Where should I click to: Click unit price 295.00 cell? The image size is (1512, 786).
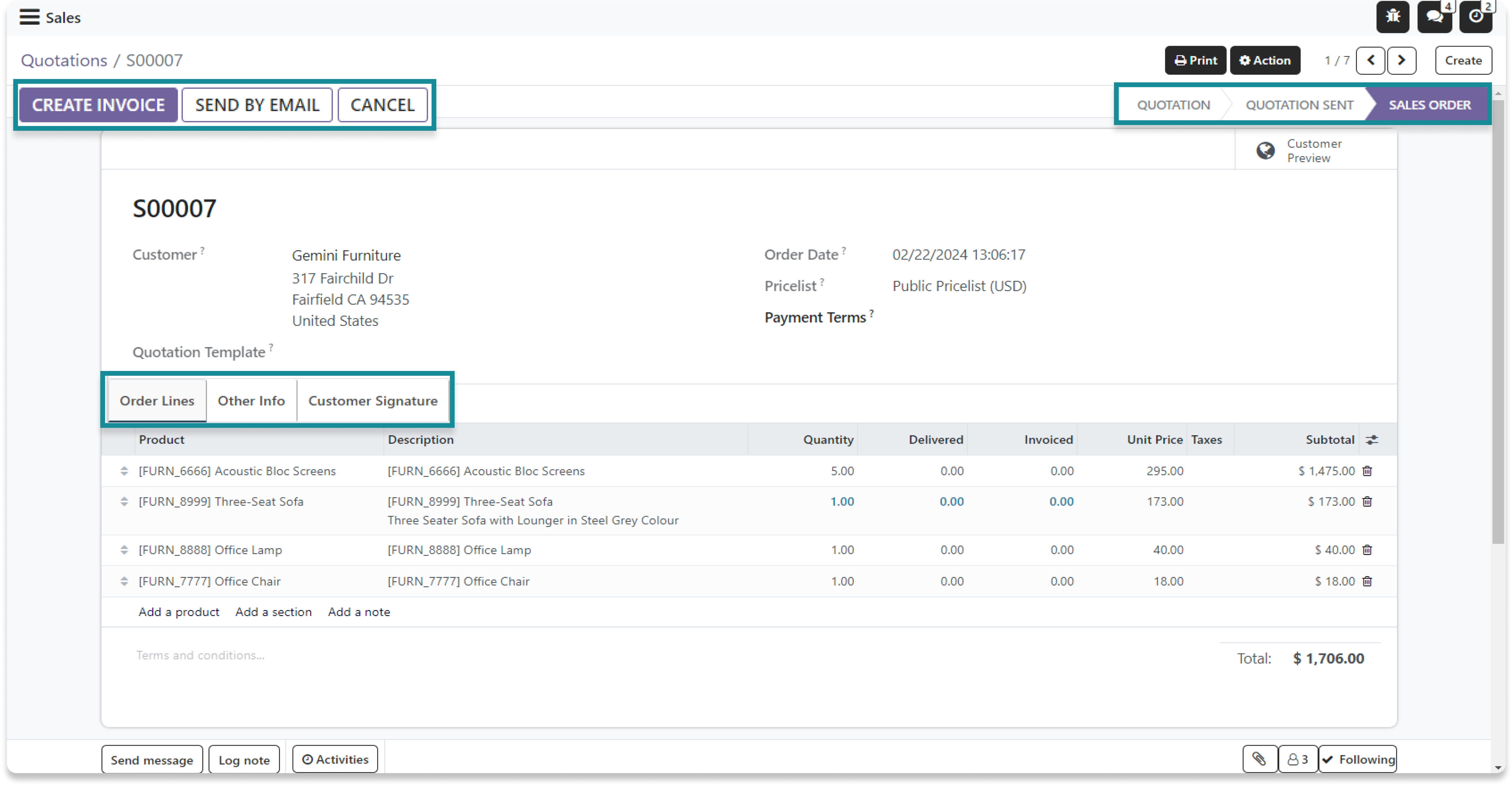coord(1165,471)
